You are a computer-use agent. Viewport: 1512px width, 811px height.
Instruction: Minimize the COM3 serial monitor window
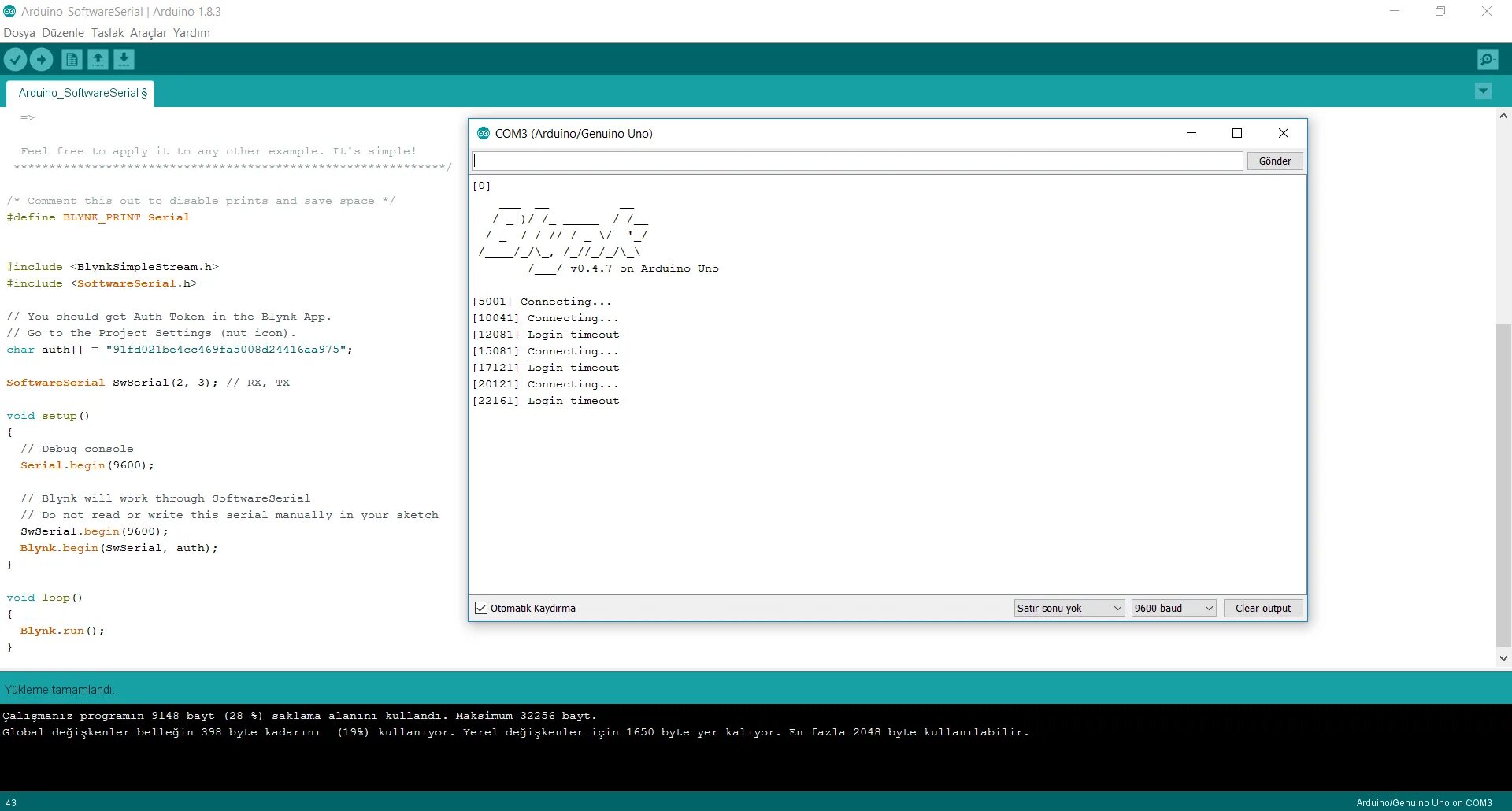pyautogui.click(x=1191, y=133)
